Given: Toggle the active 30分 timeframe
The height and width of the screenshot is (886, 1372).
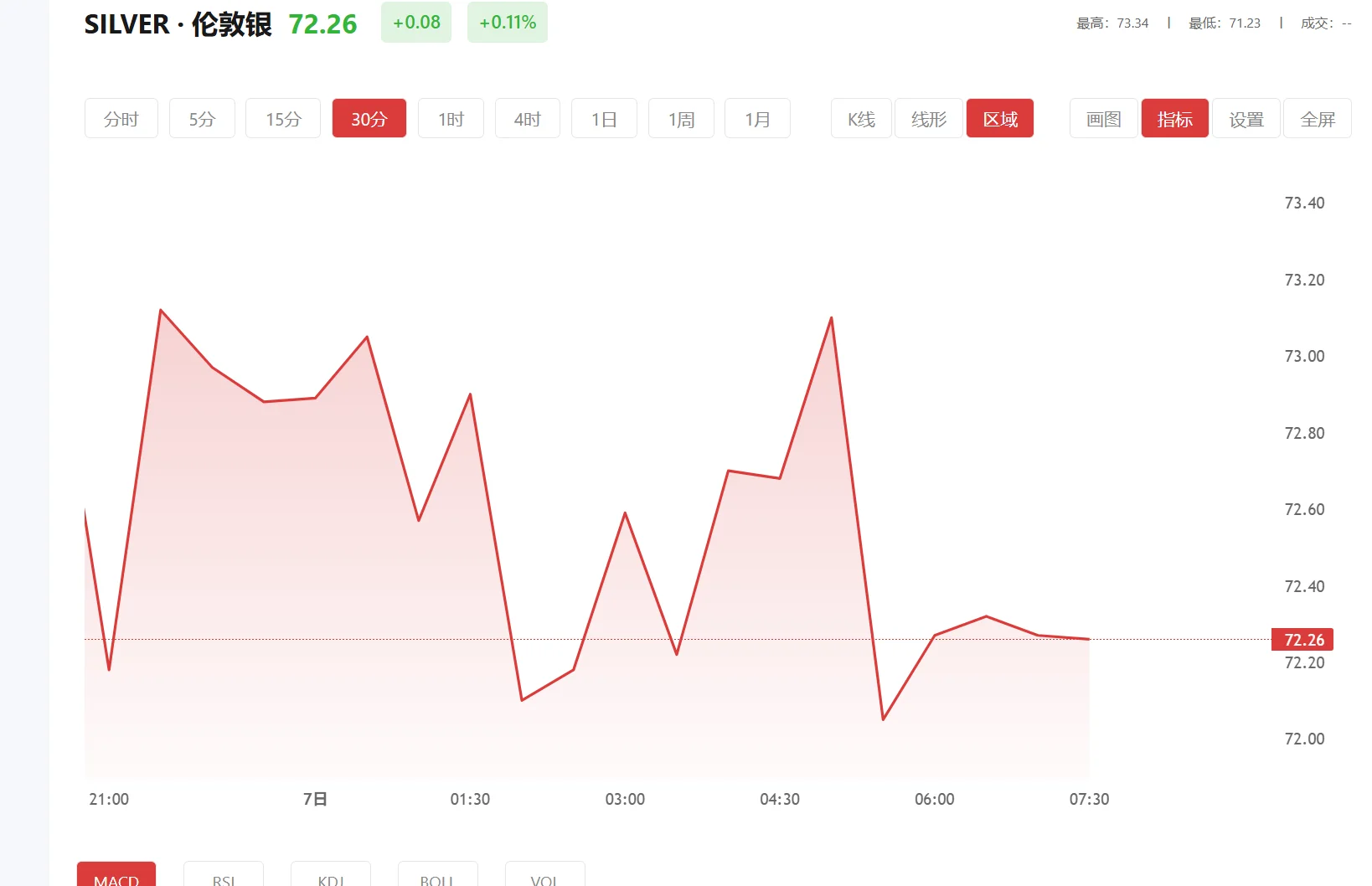Looking at the screenshot, I should pos(369,118).
